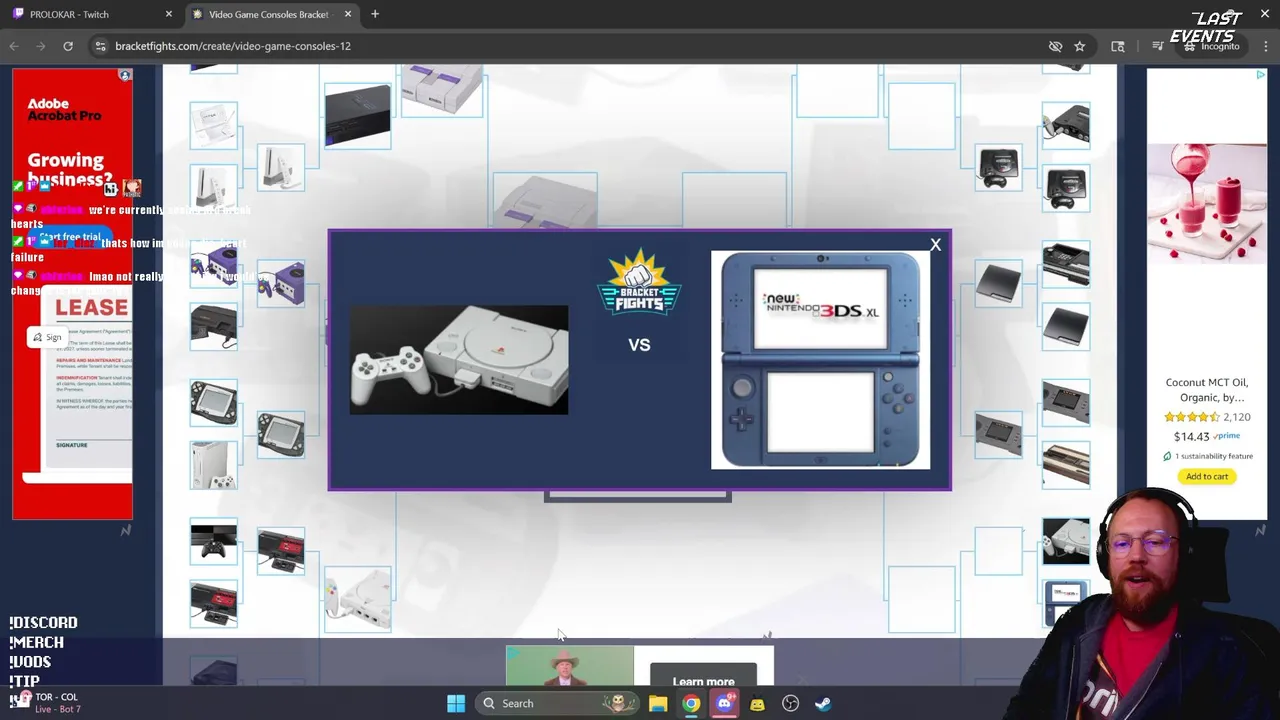Select black console image near top left
Image resolution: width=1280 pixels, height=720 pixels.
coord(357,116)
